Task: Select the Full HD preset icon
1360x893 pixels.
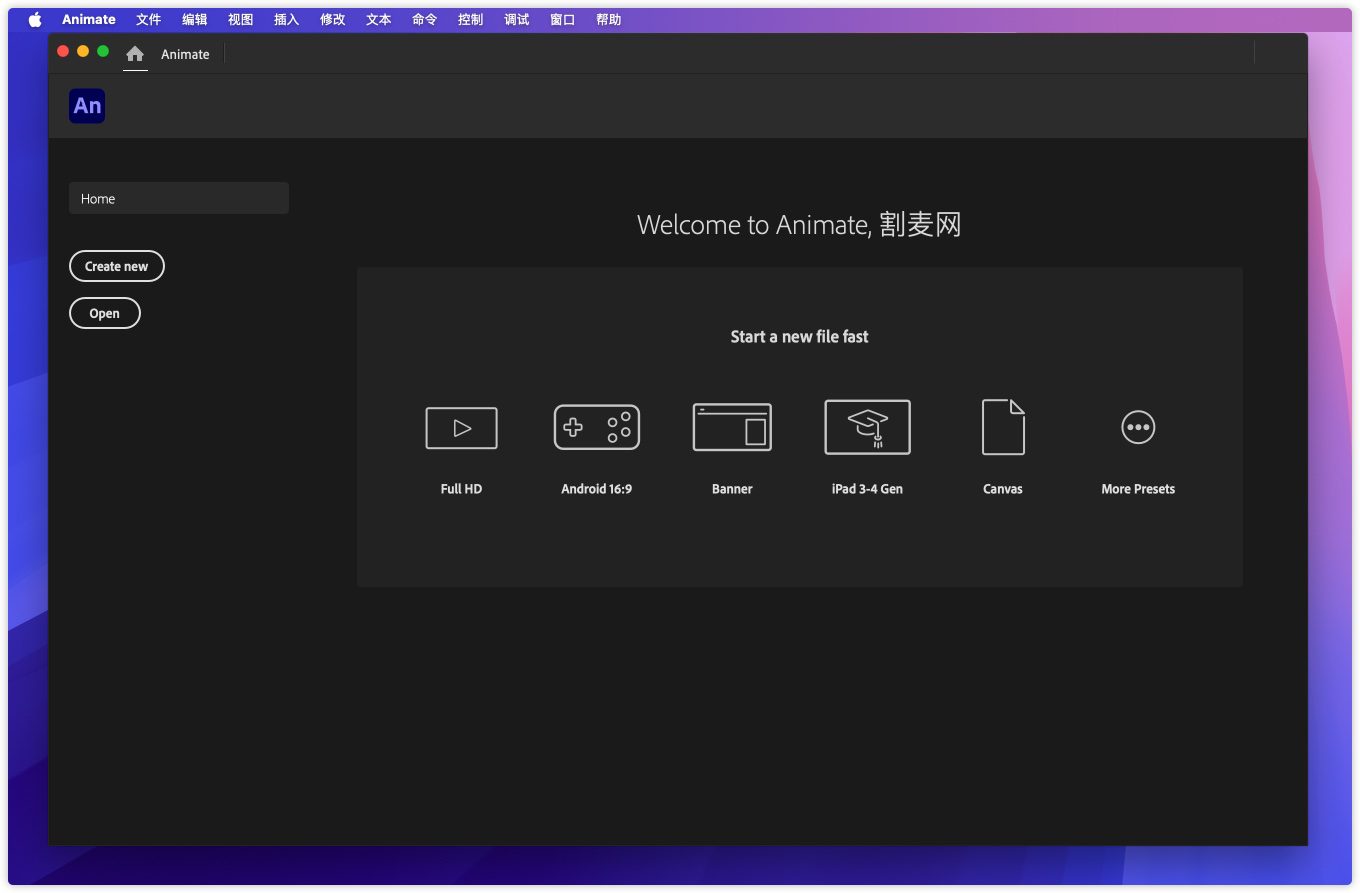Action: [461, 428]
